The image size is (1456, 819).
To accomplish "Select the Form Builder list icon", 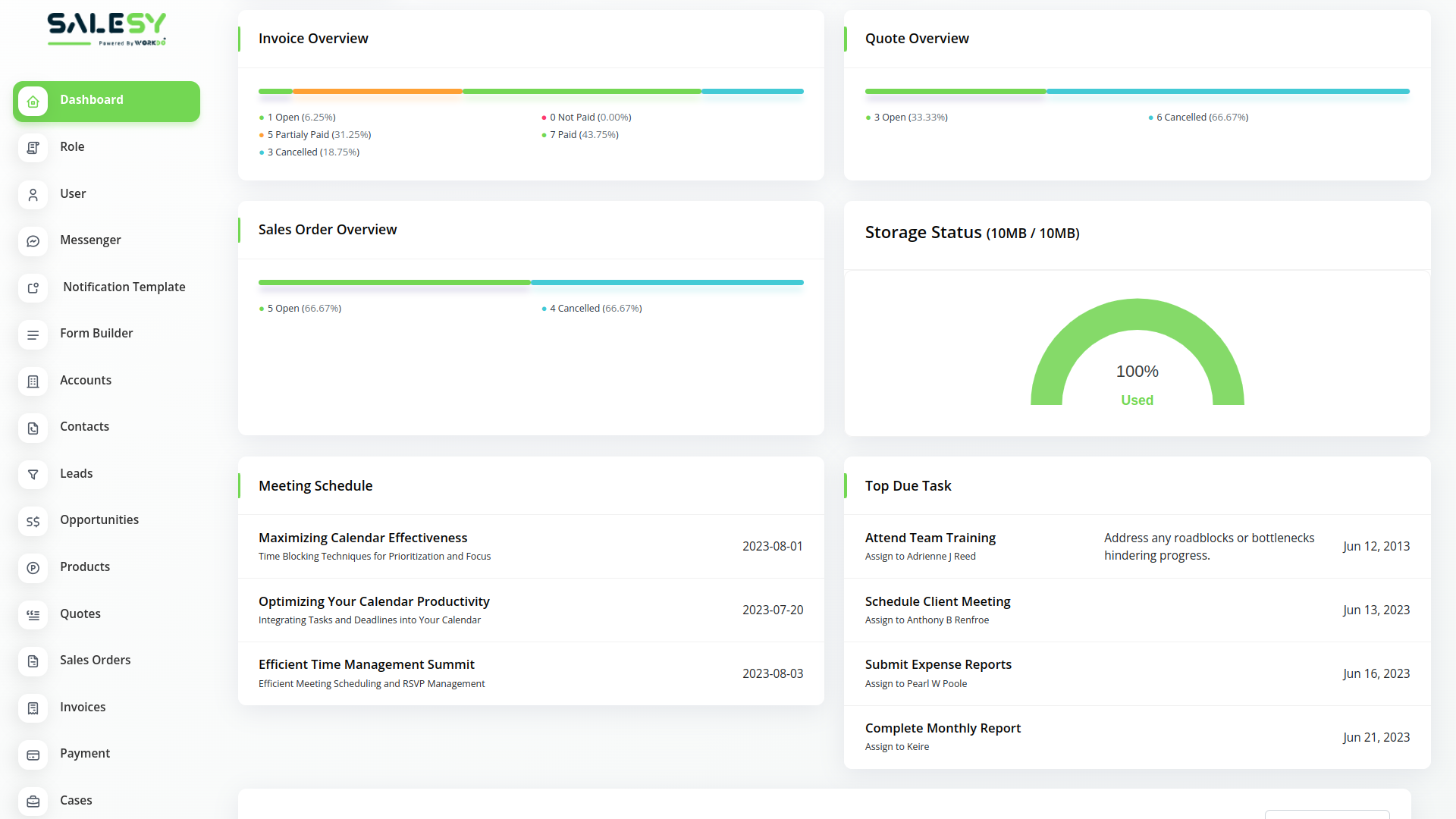I will coord(33,334).
